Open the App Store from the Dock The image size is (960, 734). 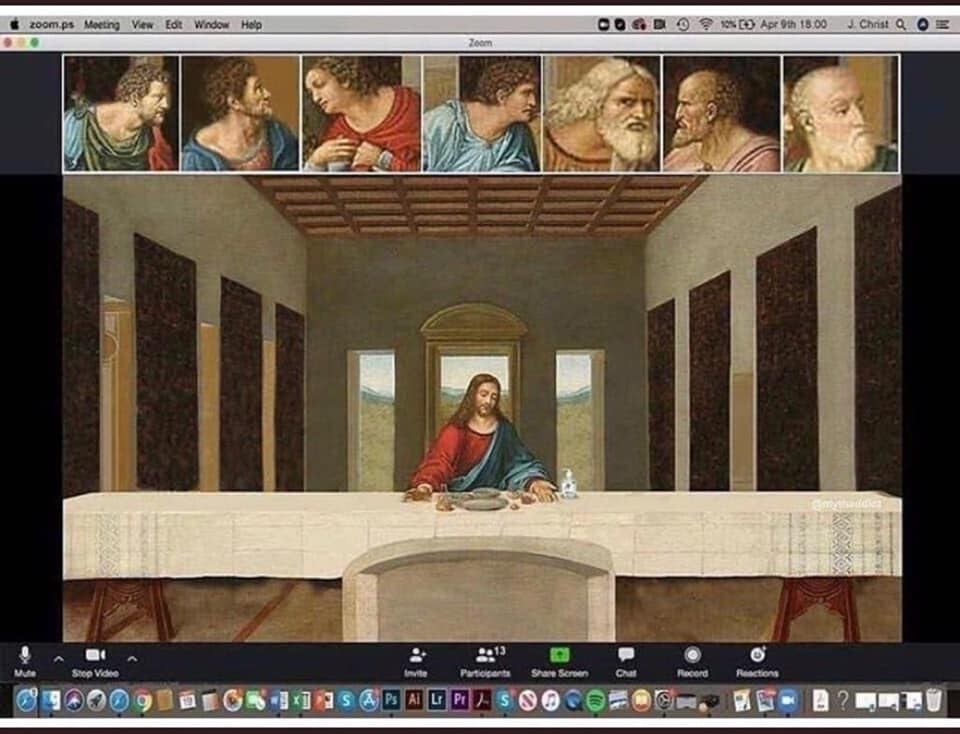tap(369, 700)
